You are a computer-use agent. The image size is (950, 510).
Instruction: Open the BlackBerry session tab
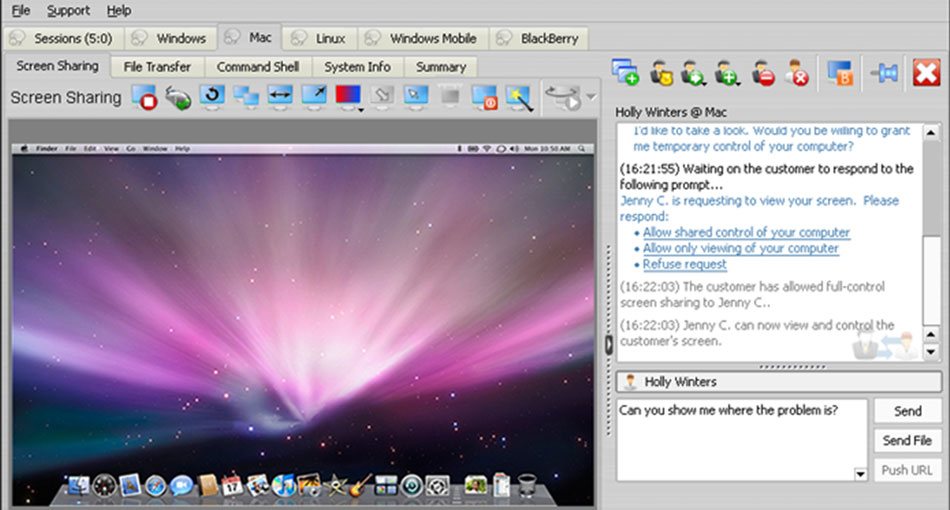tap(539, 38)
